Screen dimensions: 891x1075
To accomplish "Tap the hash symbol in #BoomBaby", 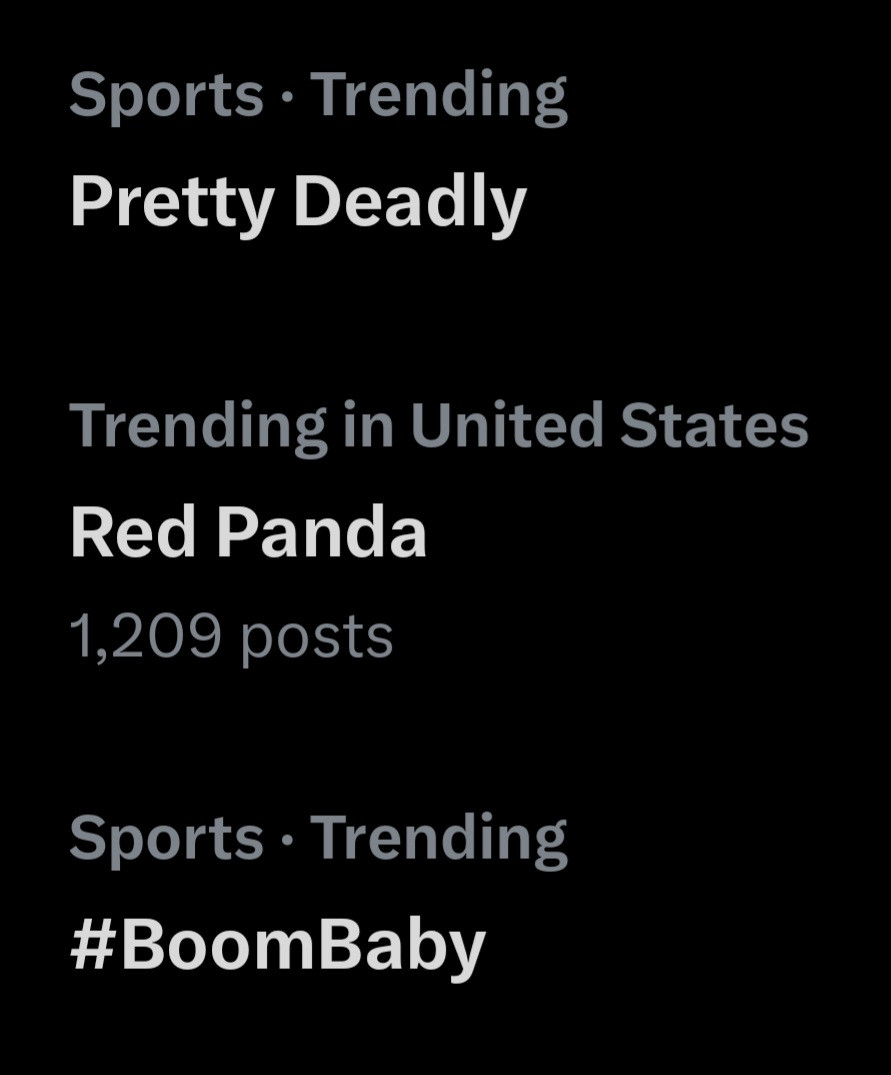I will 93,944.
